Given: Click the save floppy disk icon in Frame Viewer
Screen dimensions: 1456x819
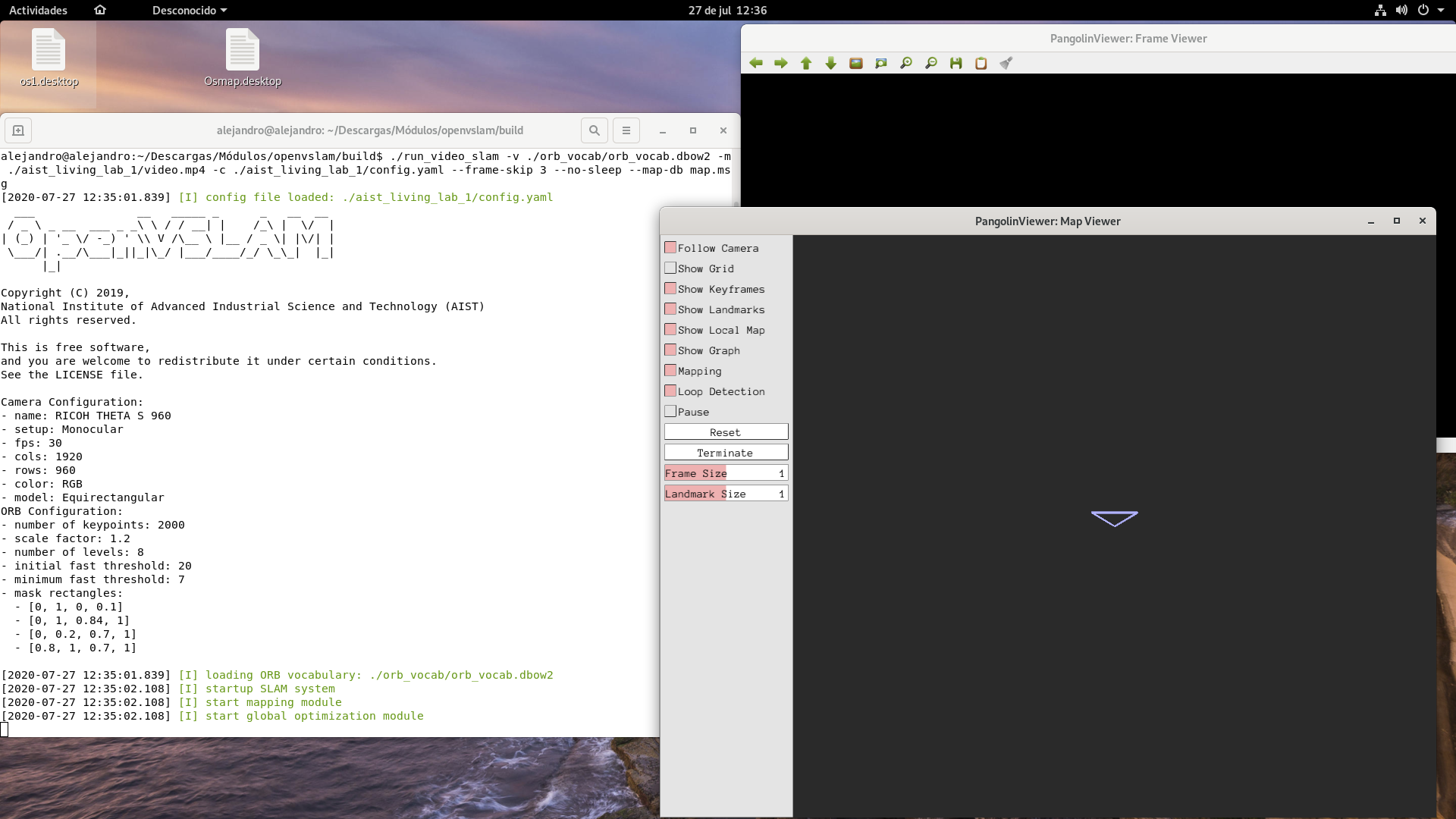Looking at the screenshot, I should coord(955,63).
